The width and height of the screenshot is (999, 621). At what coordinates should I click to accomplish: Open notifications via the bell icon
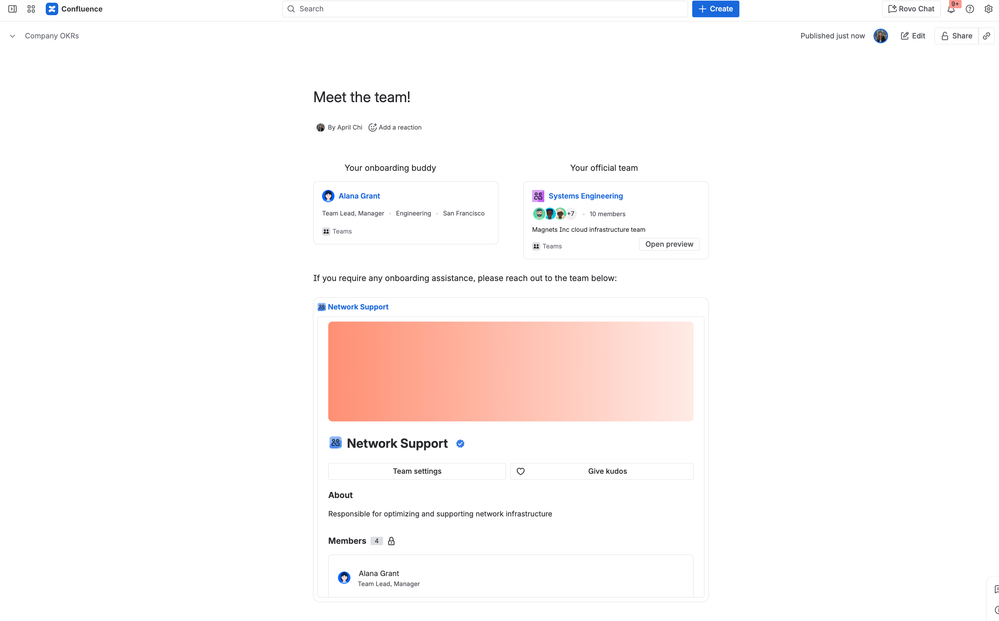951,8
